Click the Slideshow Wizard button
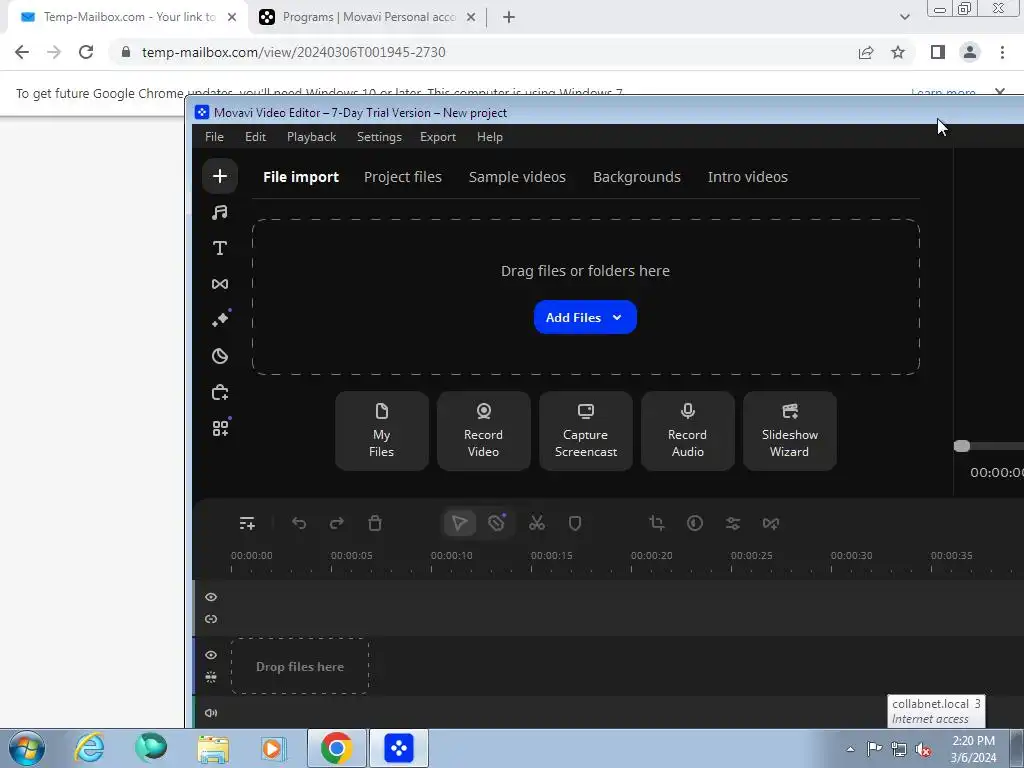The image size is (1024, 768). coord(790,431)
